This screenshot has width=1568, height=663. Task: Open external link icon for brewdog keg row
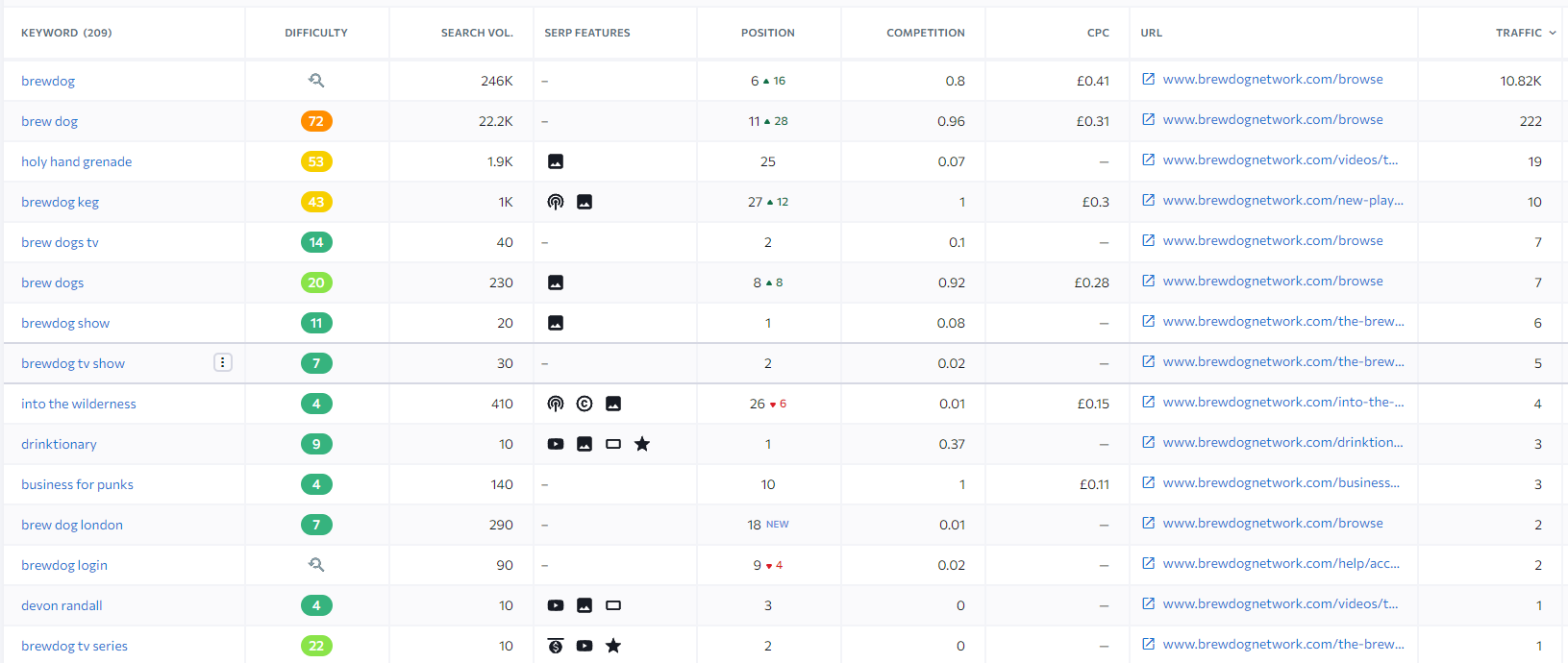click(1148, 200)
